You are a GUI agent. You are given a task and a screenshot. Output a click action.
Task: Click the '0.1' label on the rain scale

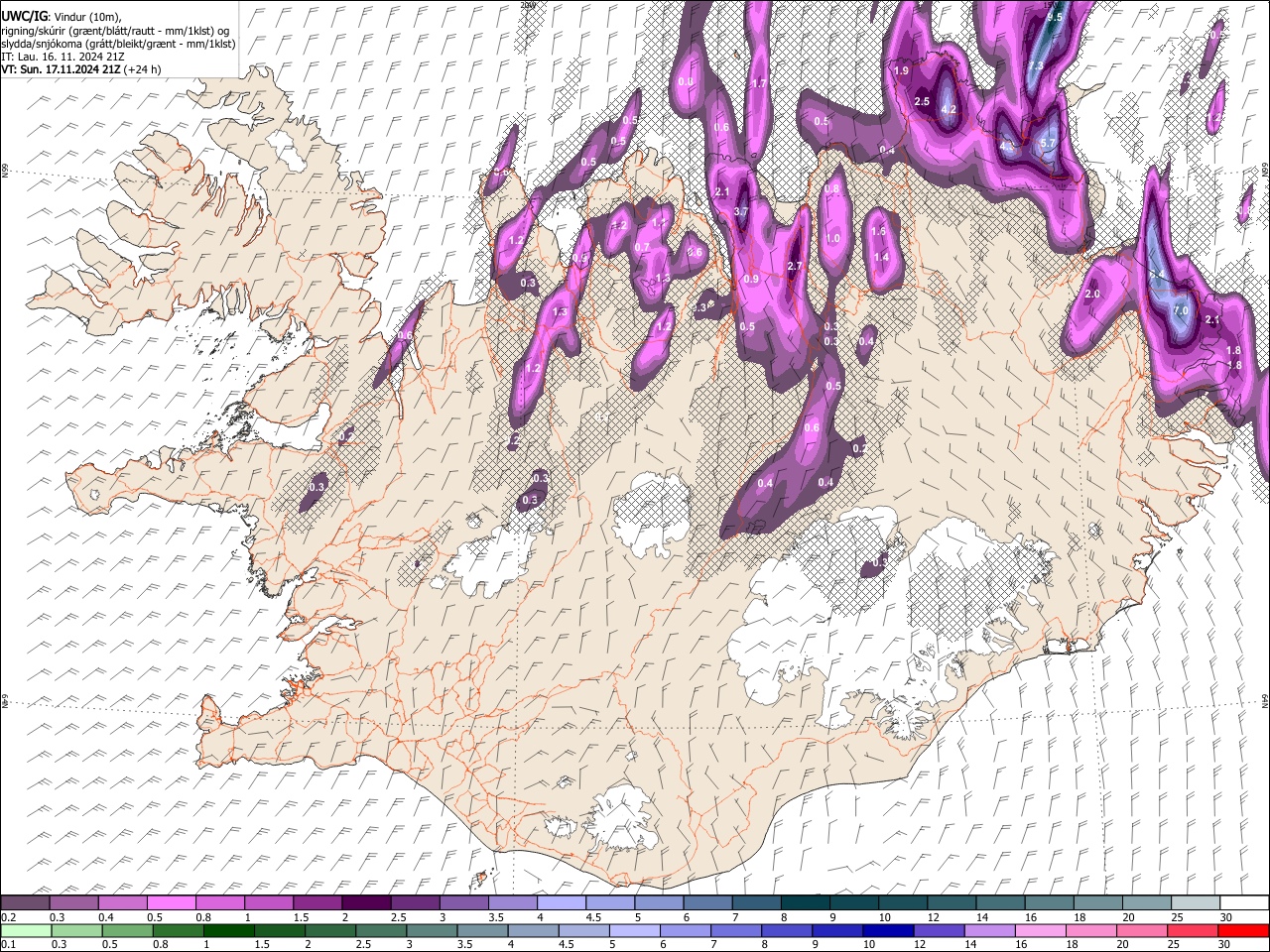[x=8, y=945]
